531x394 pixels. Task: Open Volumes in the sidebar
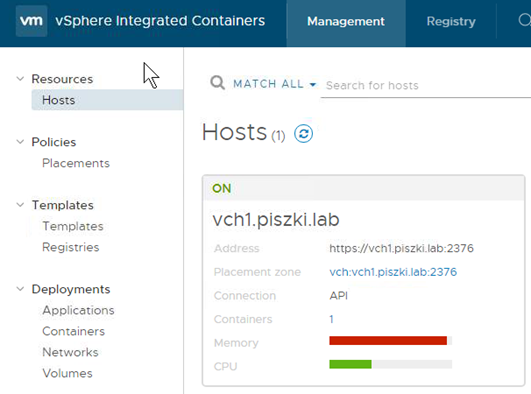tap(67, 373)
